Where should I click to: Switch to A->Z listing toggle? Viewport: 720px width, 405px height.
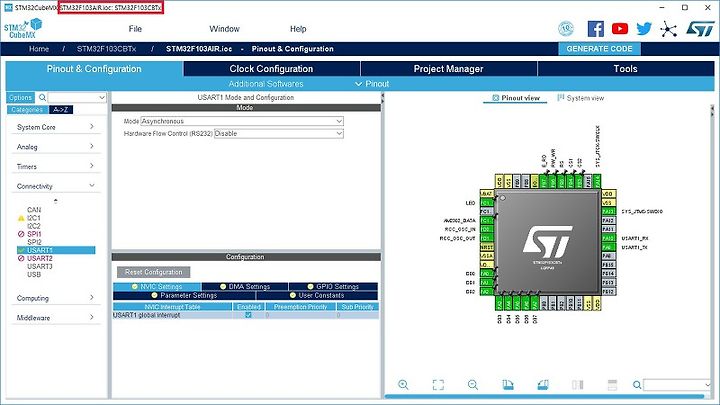point(61,110)
